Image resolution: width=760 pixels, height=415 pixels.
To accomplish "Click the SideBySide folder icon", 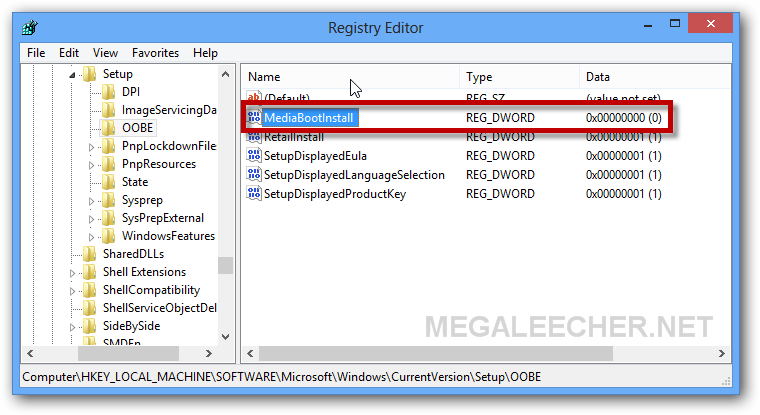I will tap(89, 325).
